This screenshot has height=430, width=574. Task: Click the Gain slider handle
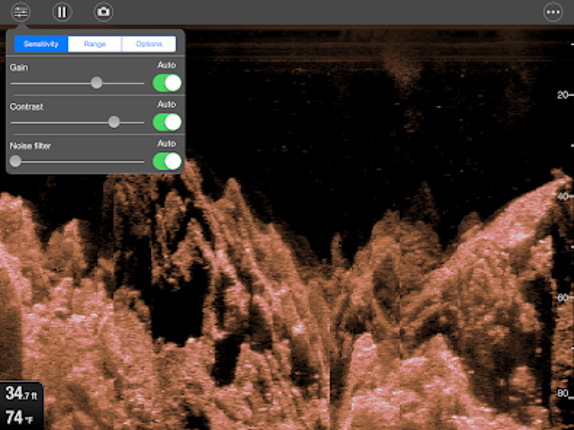point(97,83)
